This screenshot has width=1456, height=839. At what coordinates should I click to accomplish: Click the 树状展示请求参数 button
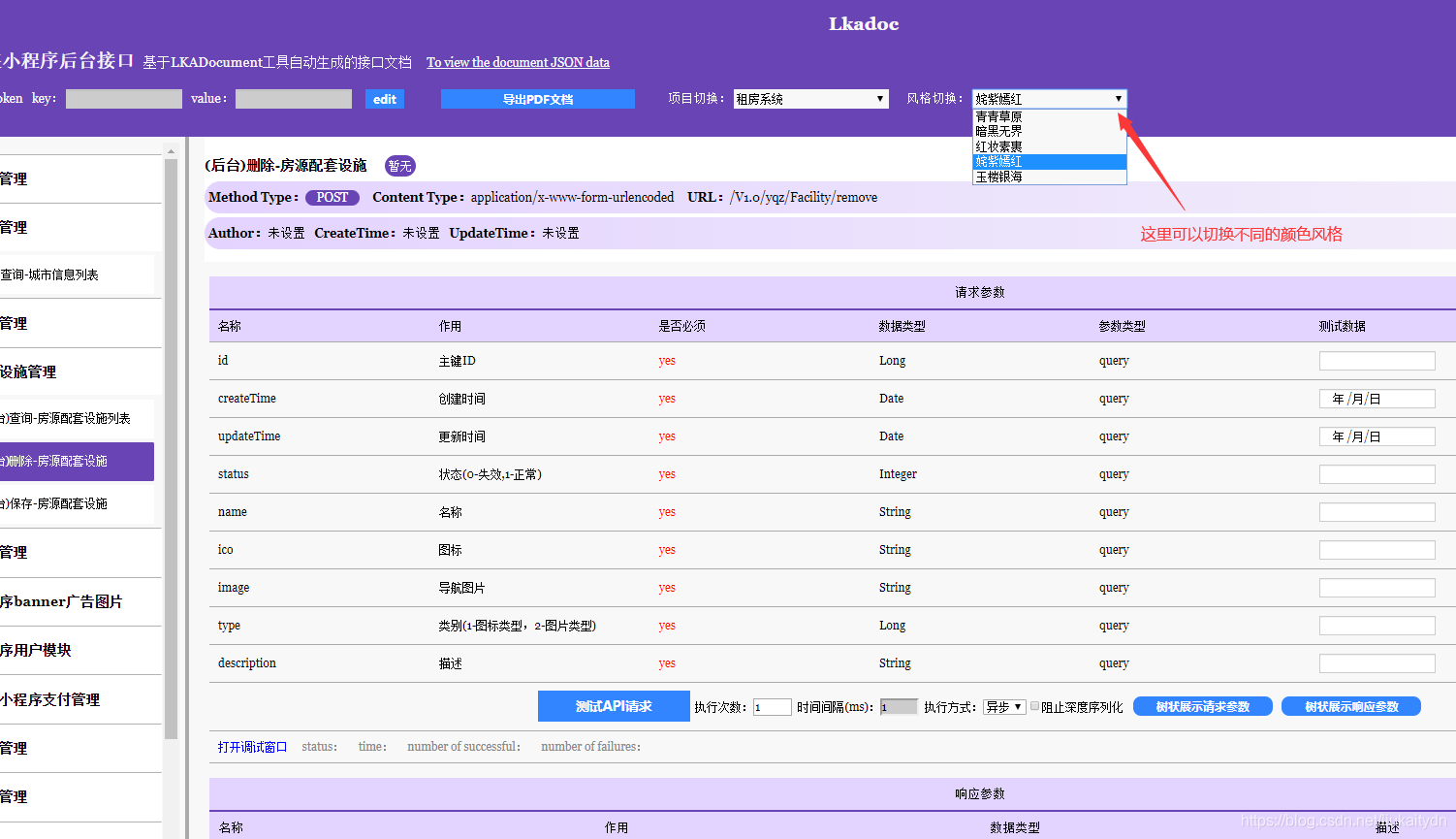click(1203, 707)
